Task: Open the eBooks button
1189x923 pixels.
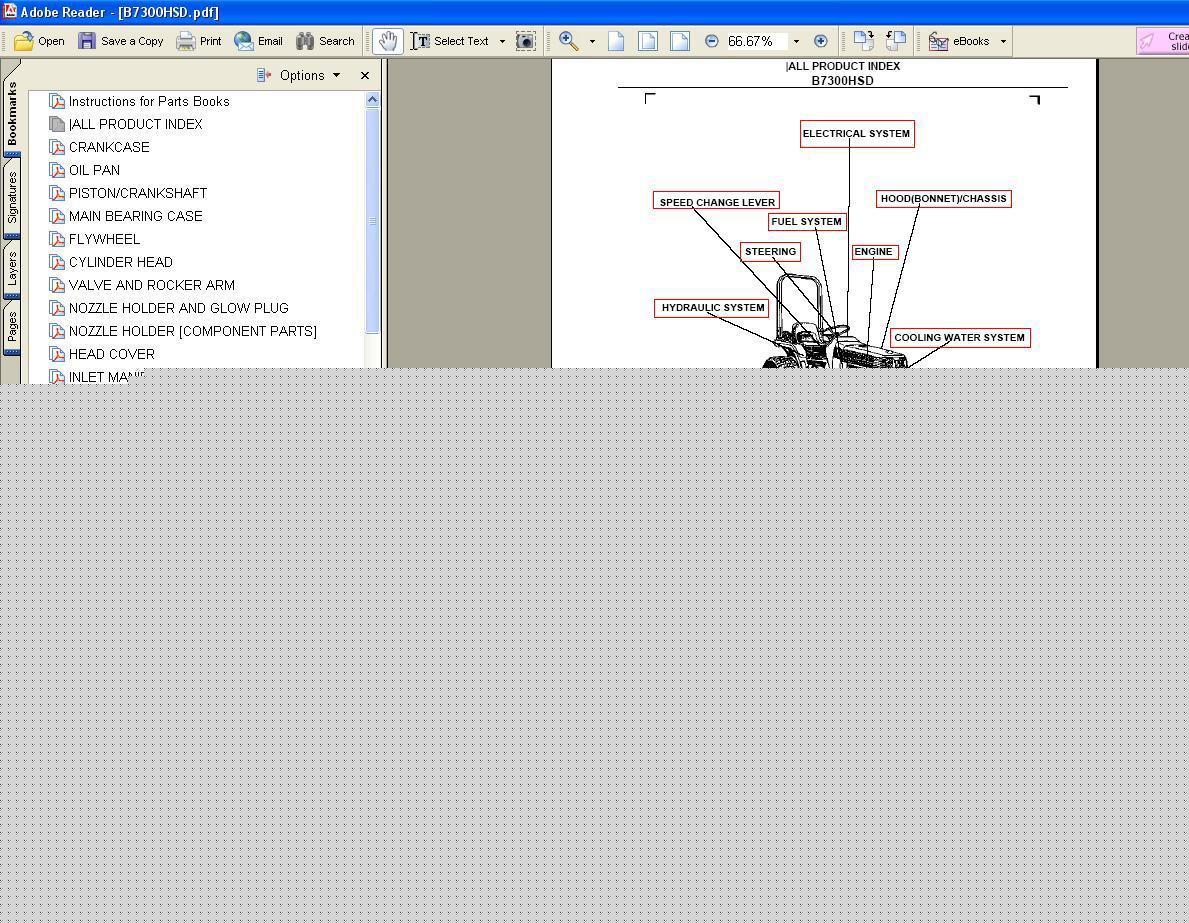Action: coord(959,41)
